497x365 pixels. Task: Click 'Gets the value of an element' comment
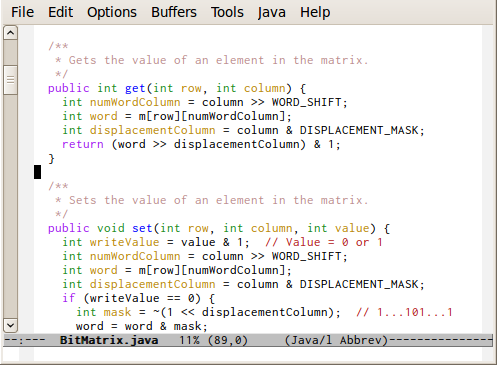tap(166, 60)
